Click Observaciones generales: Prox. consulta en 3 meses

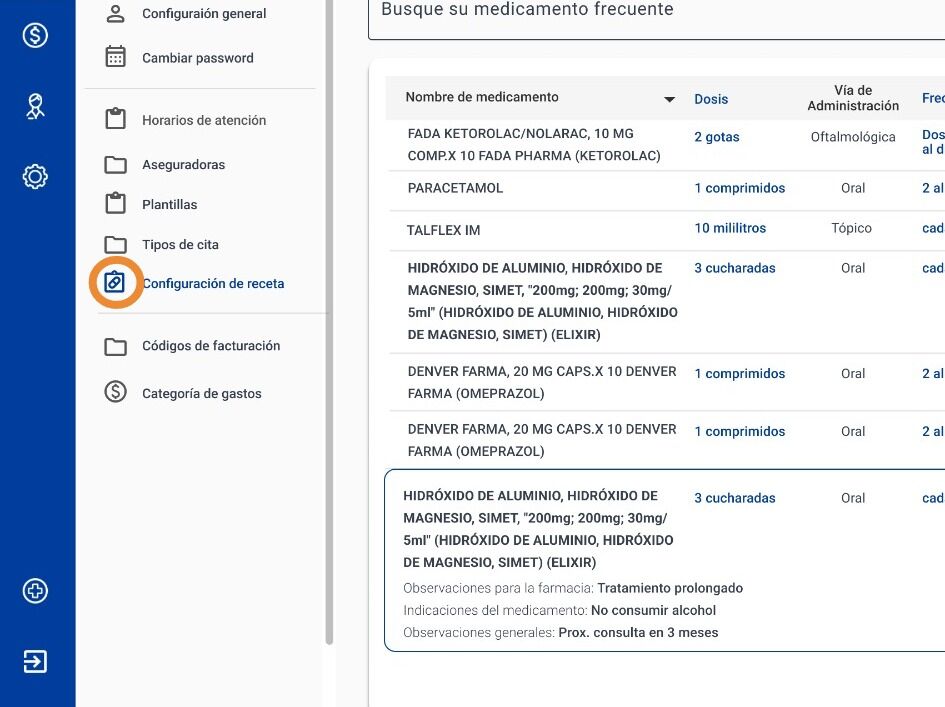[x=560, y=633]
